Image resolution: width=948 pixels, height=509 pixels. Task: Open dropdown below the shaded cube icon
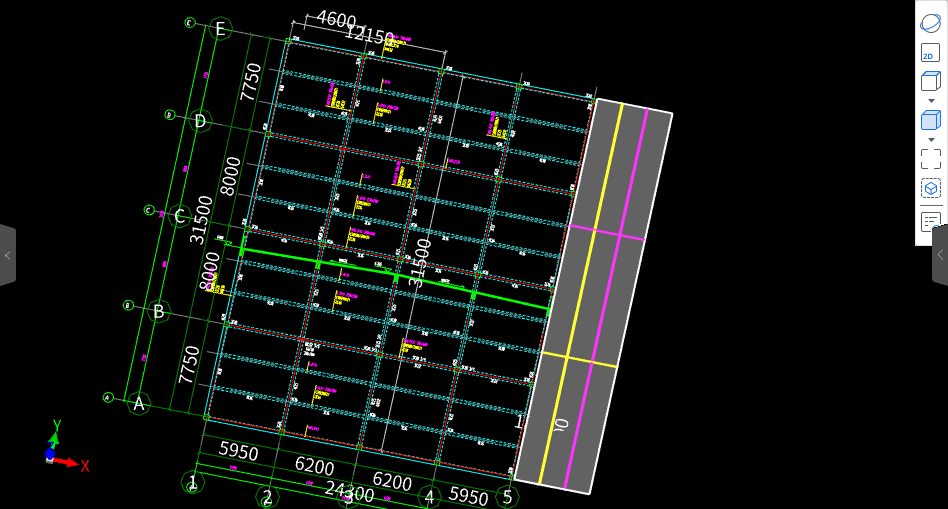[931, 140]
